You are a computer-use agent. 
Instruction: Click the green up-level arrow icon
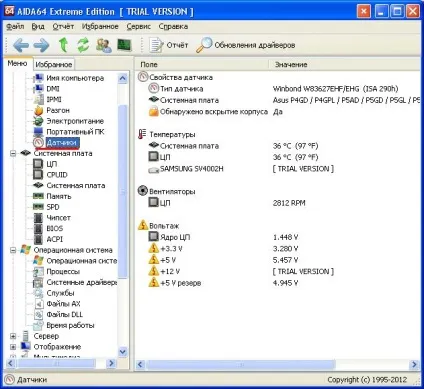pyautogui.click(x=63, y=45)
